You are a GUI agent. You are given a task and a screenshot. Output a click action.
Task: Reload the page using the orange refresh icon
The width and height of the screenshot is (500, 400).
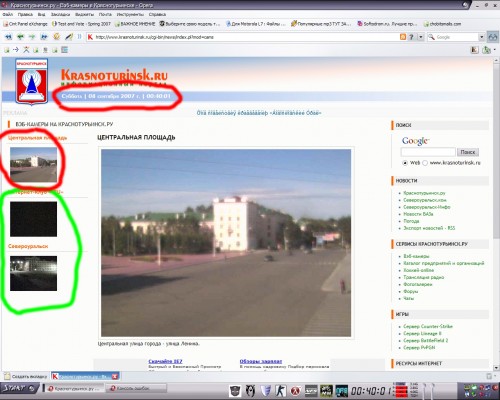tap(57, 37)
